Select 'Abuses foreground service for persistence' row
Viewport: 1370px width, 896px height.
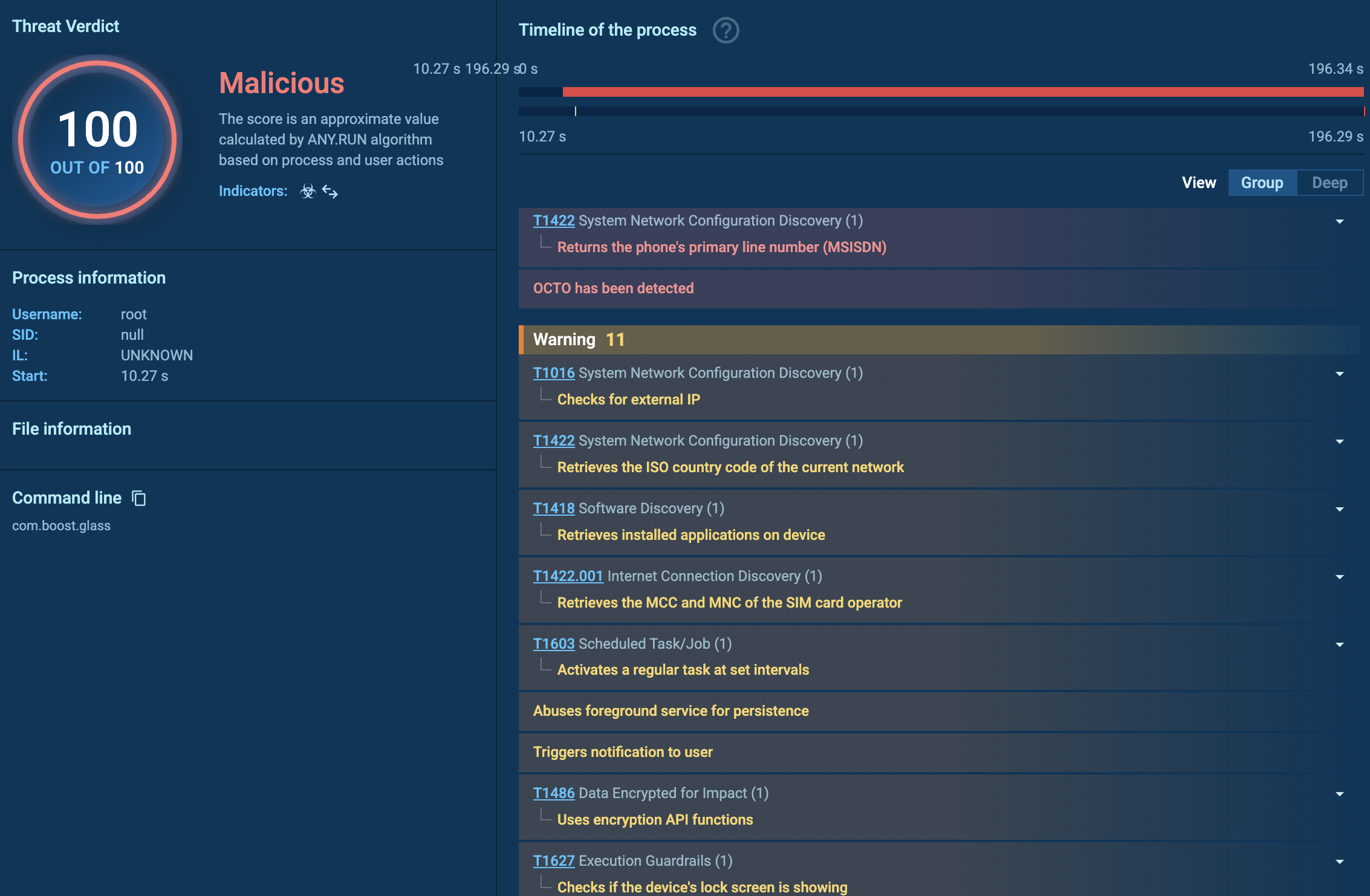tap(940, 711)
